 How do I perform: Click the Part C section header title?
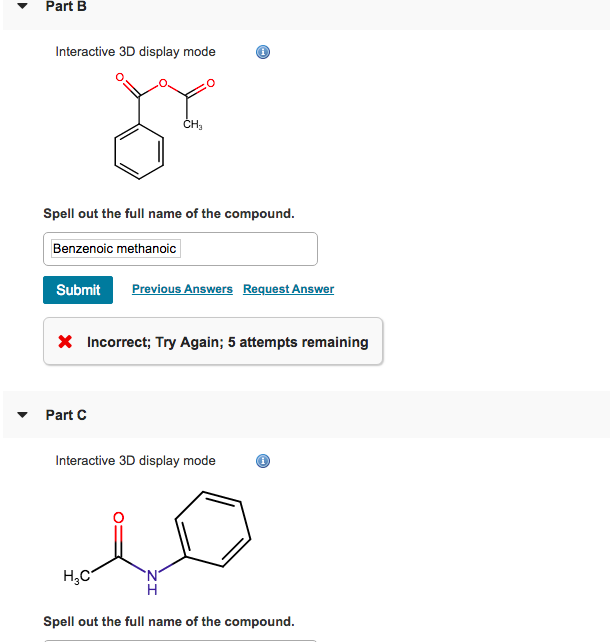tap(66, 415)
